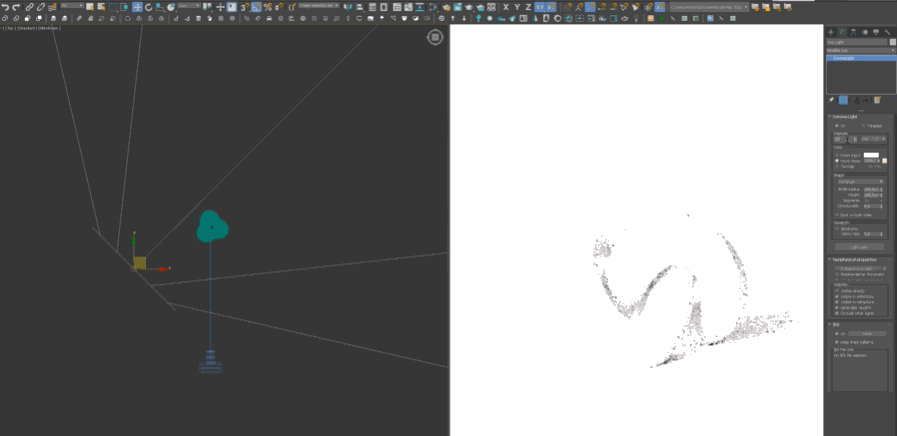This screenshot has width=897, height=436.
Task: Select Texmap color radio button
Action: click(x=837, y=167)
